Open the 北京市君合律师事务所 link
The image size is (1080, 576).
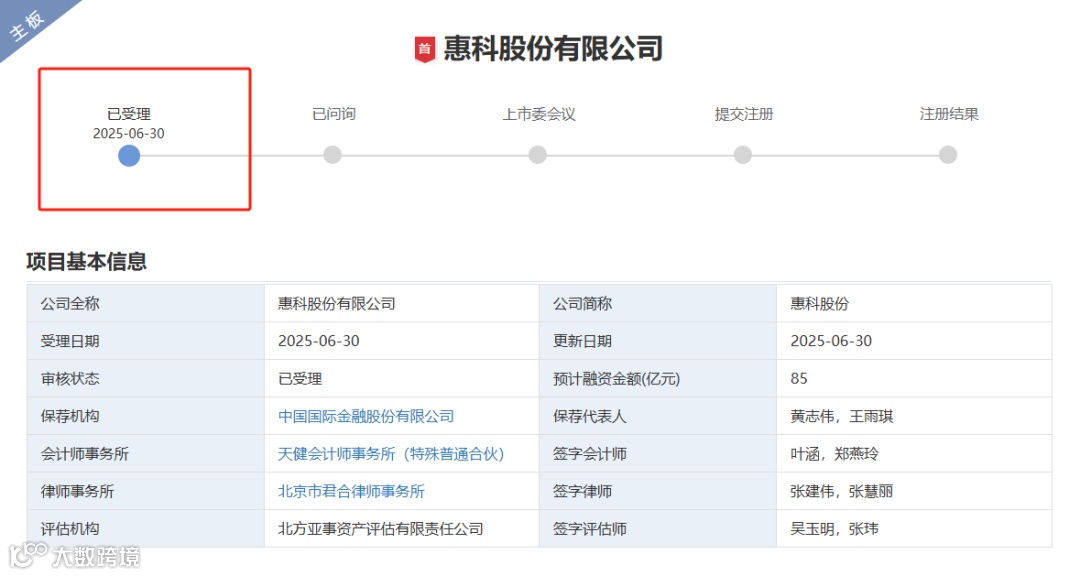(351, 491)
